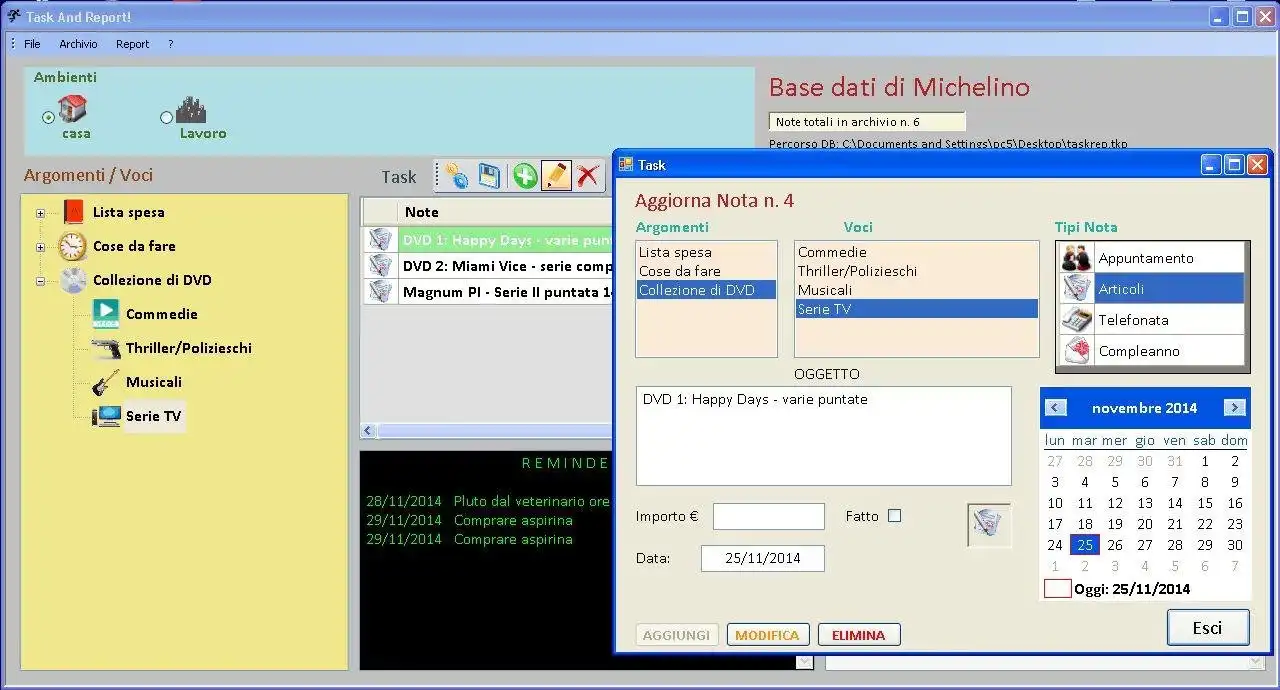Select the Serie TV tree item label
The height and width of the screenshot is (690, 1280).
click(153, 416)
